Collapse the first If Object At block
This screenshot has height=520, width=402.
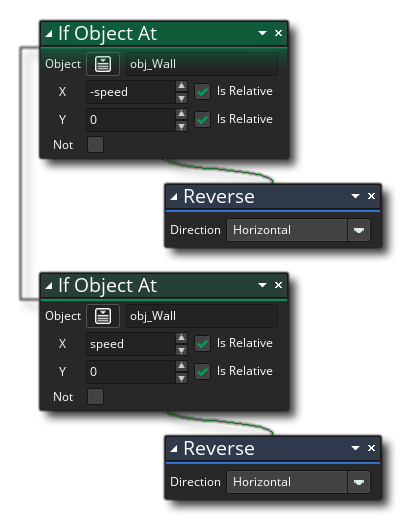pos(49,33)
